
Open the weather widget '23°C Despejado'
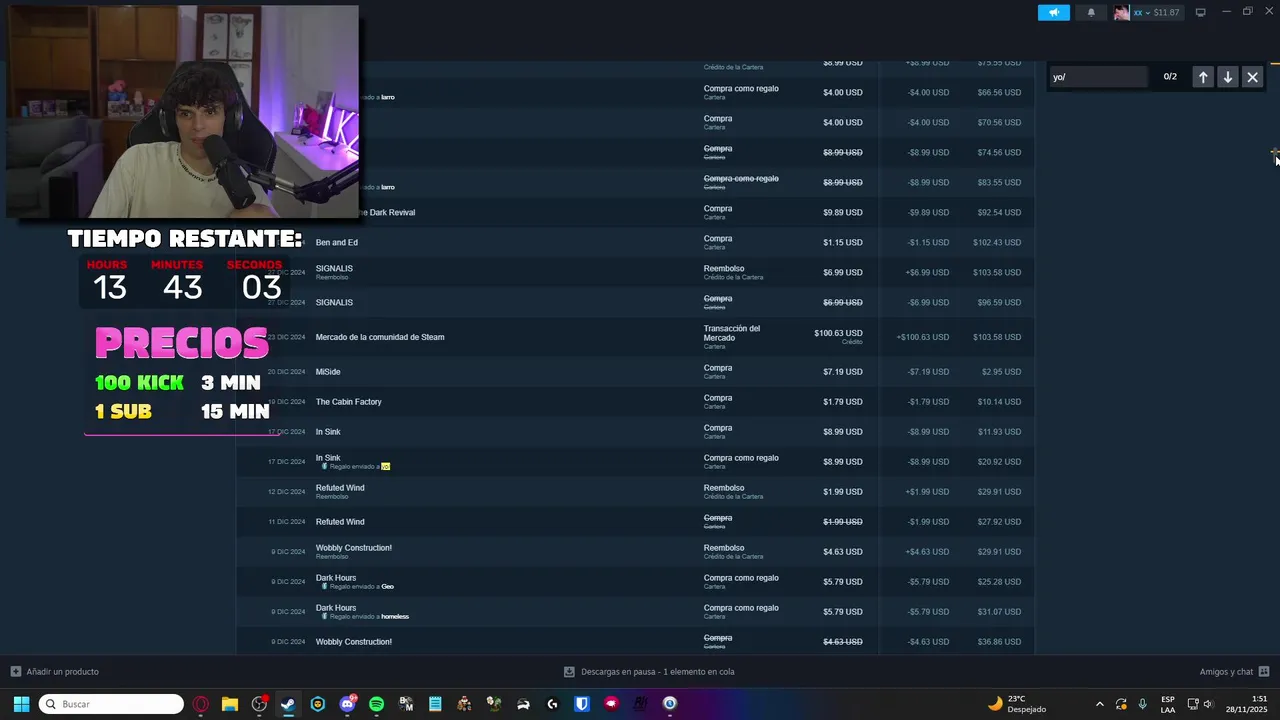click(x=1017, y=704)
